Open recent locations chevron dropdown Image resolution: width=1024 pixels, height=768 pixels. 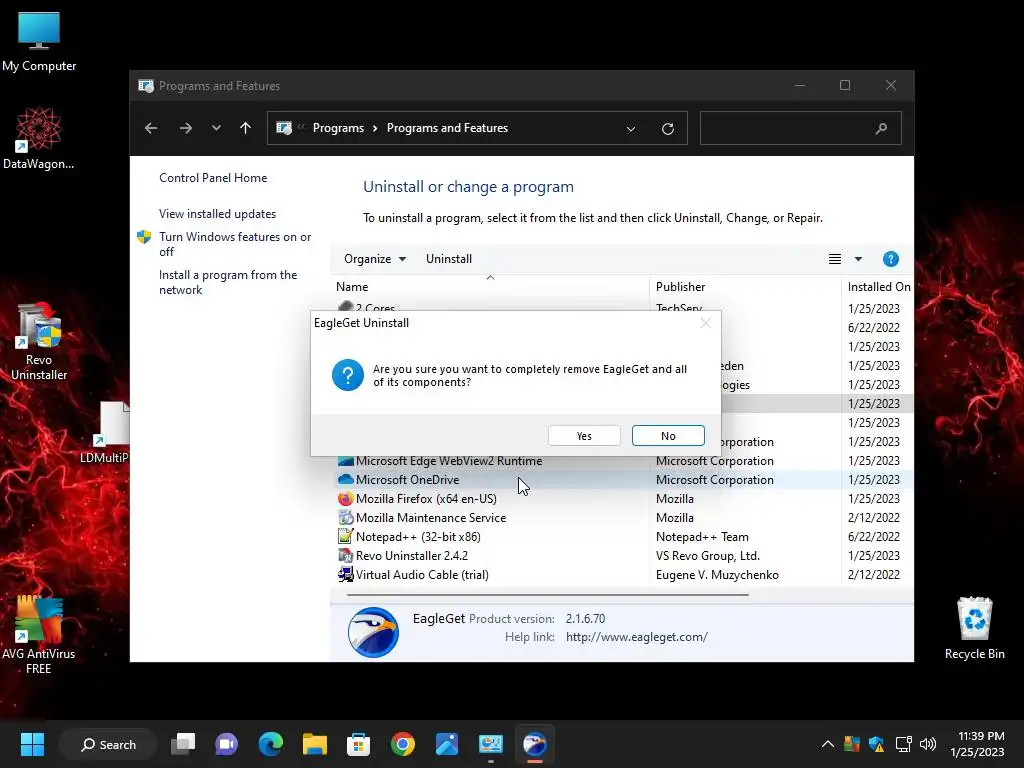click(x=216, y=128)
